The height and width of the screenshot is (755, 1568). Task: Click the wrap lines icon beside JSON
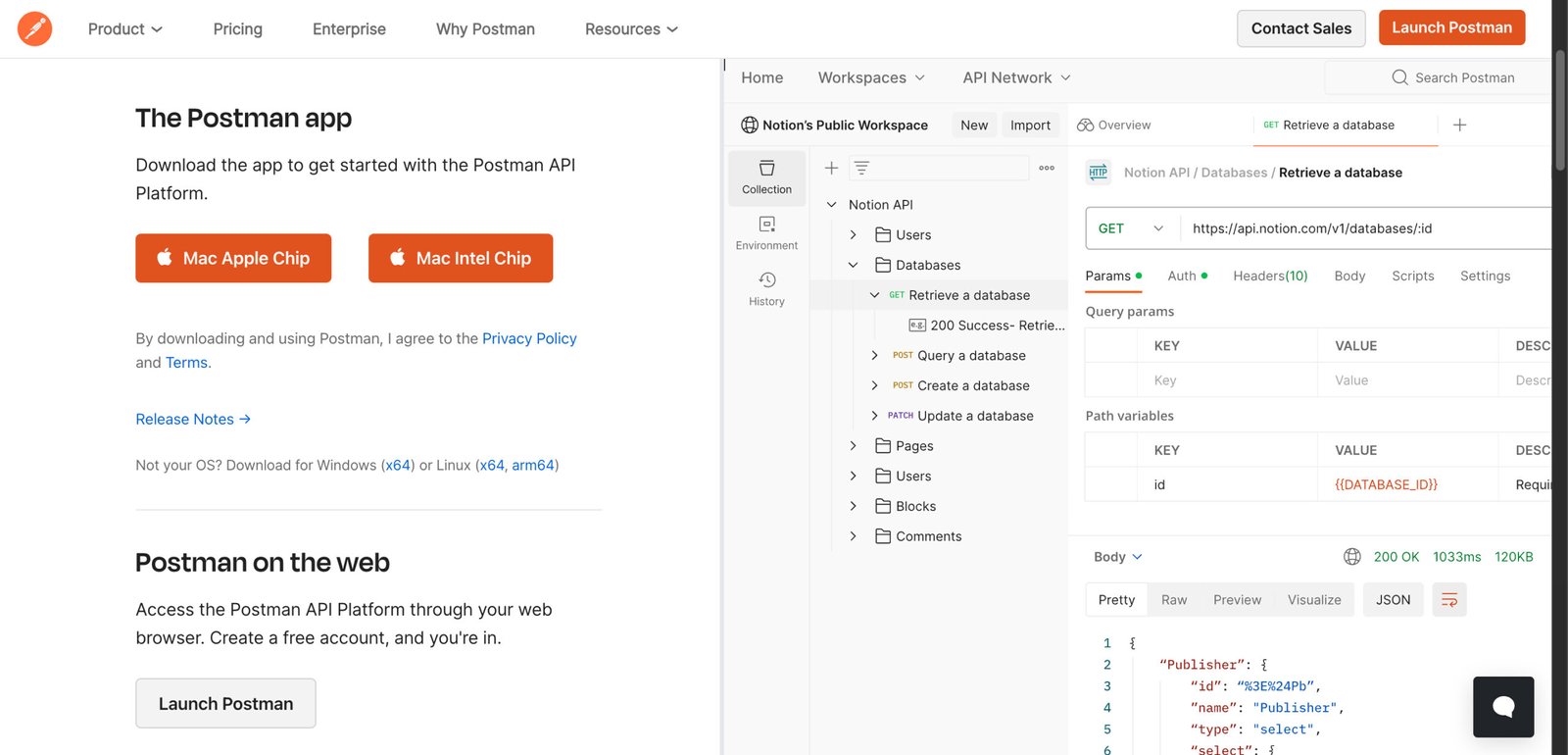point(1448,600)
